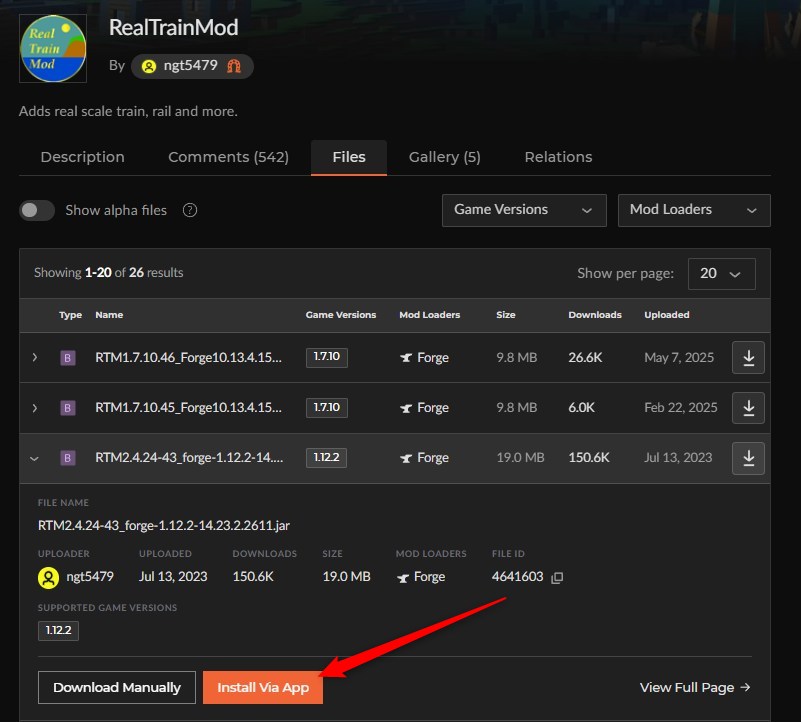This screenshot has width=801, height=722.
Task: Click the File ID number 4641603
Action: 517,577
